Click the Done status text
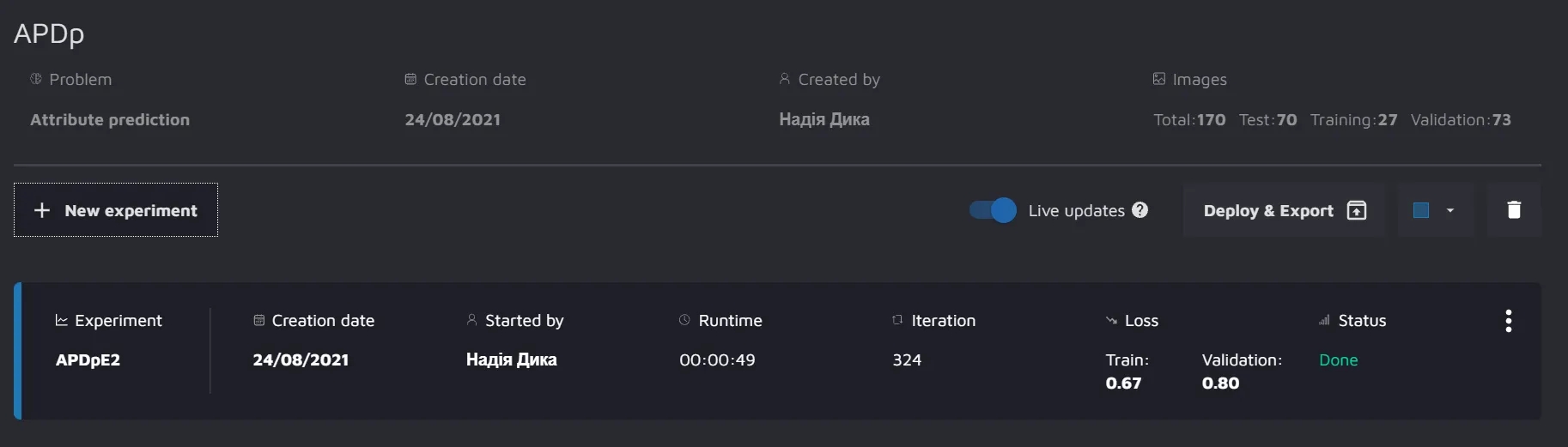1568x447 pixels. point(1338,360)
